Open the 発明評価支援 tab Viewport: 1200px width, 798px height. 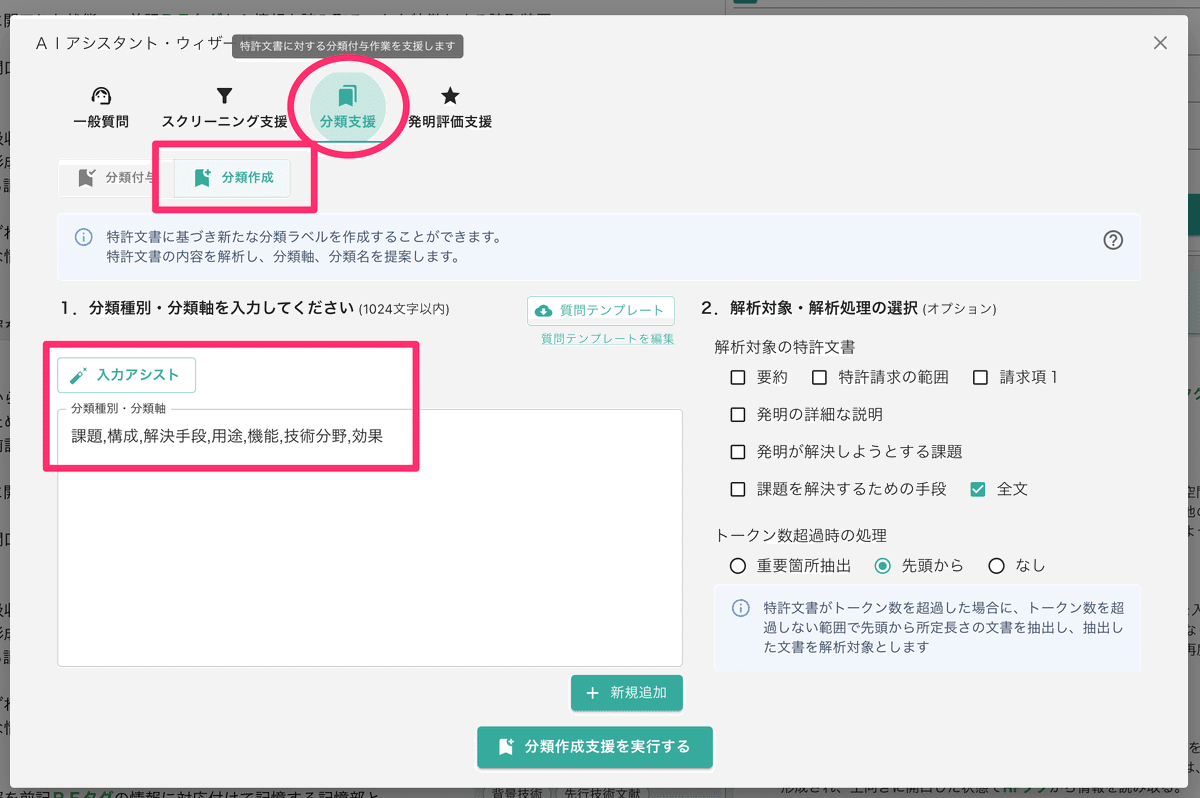[449, 112]
